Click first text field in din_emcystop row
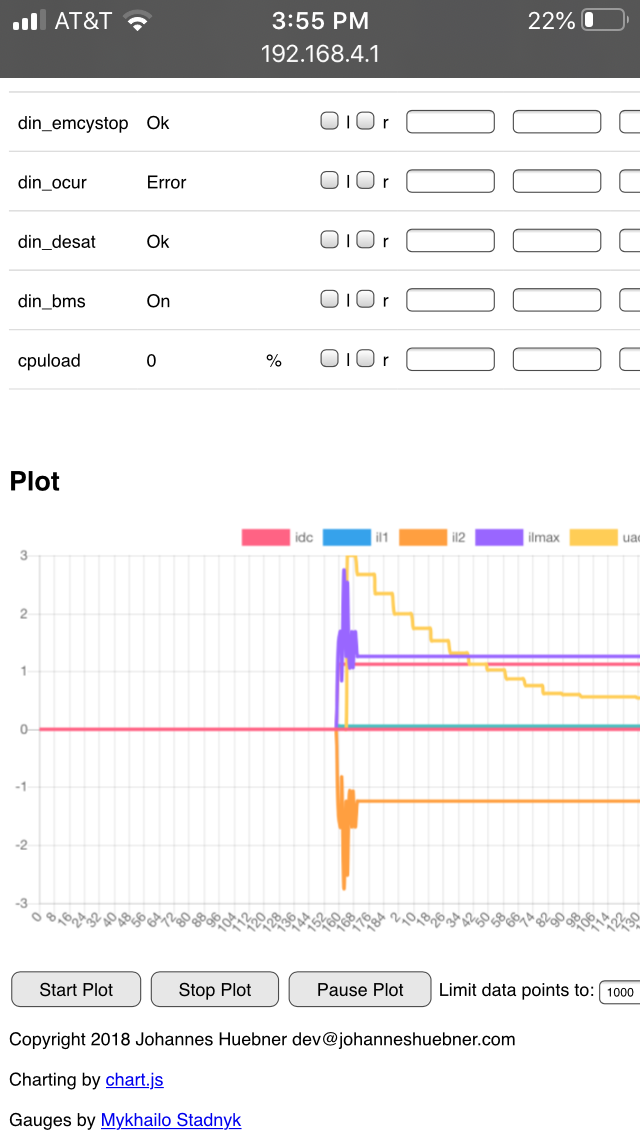This screenshot has height=1136, width=640. coord(450,122)
